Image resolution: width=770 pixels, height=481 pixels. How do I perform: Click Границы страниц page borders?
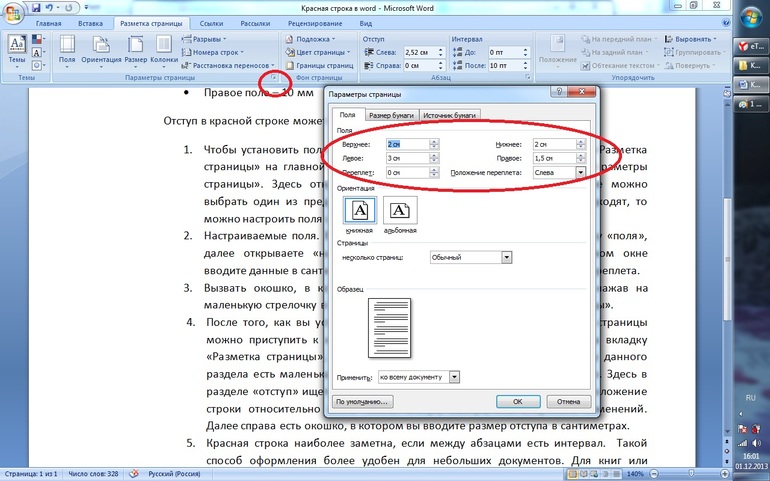[319, 65]
